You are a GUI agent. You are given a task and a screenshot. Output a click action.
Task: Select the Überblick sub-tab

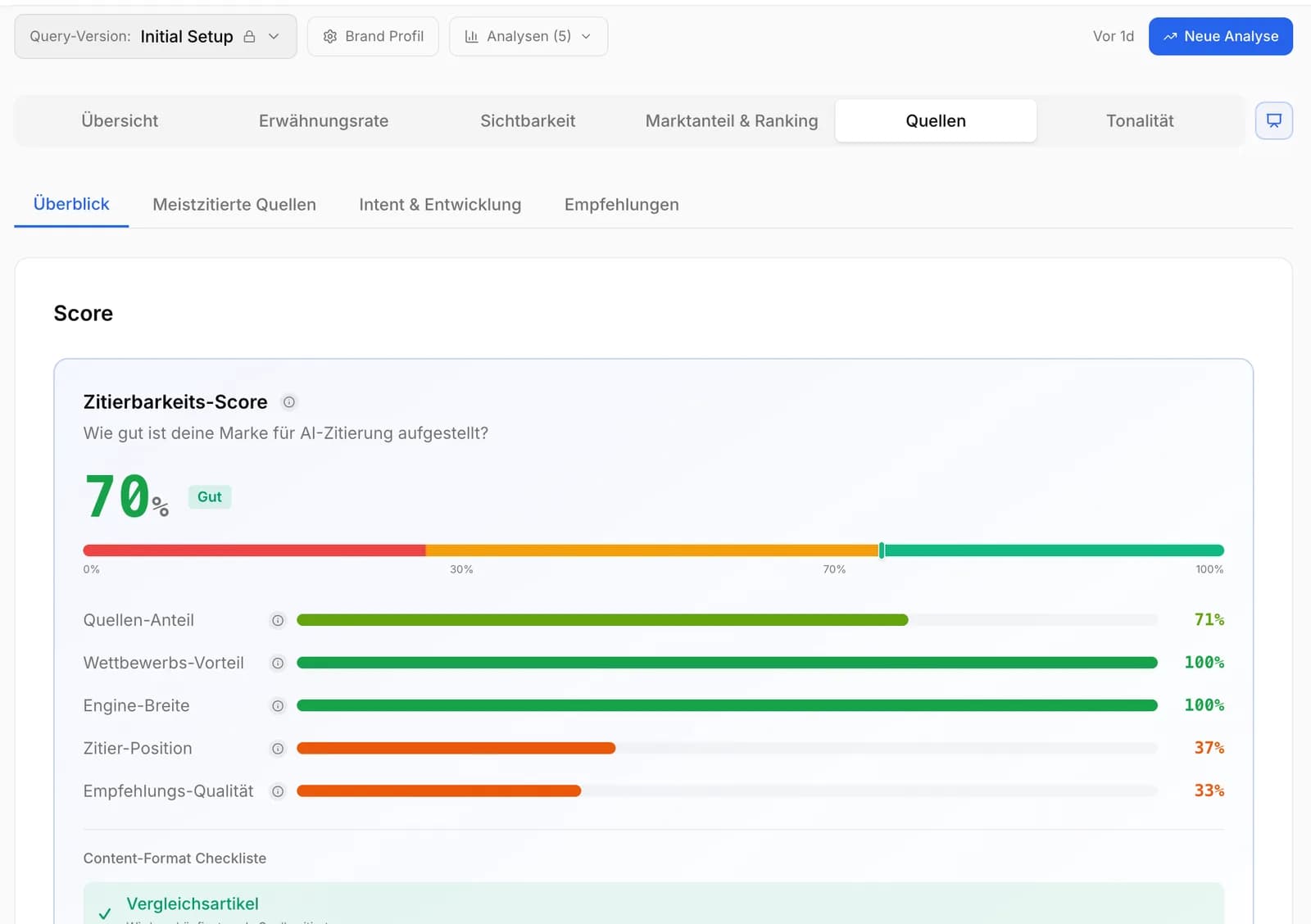tap(71, 204)
